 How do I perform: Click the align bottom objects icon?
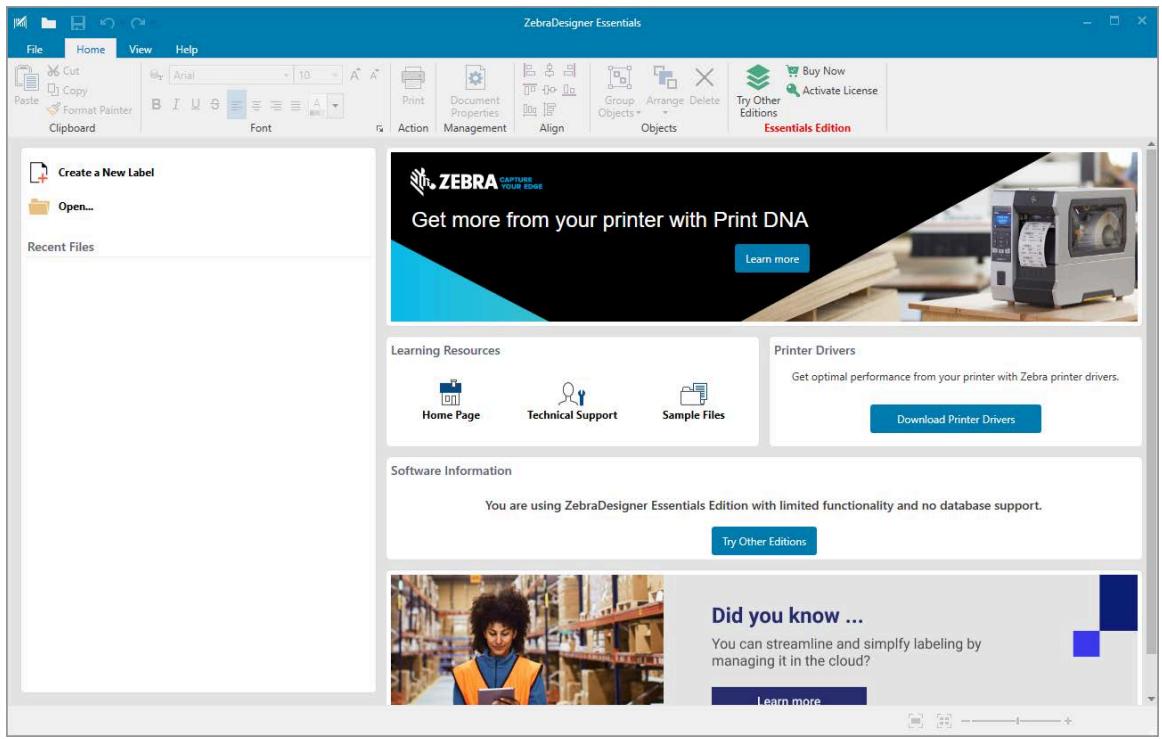click(569, 90)
